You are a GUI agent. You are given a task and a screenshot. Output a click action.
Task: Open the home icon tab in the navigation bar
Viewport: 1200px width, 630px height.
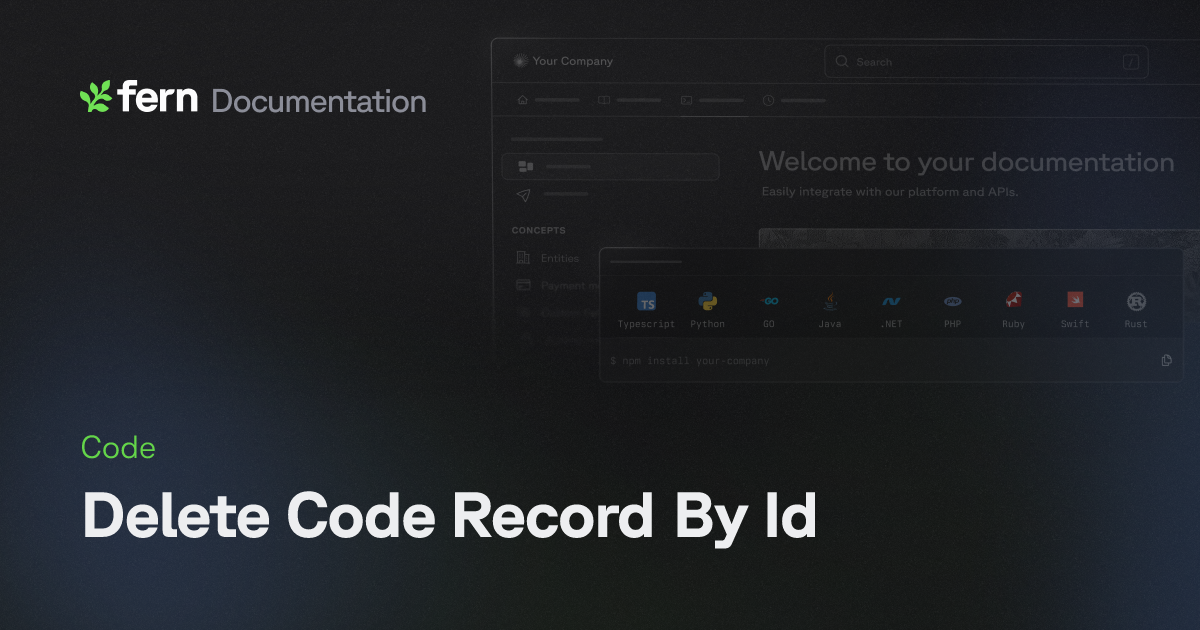tap(522, 100)
